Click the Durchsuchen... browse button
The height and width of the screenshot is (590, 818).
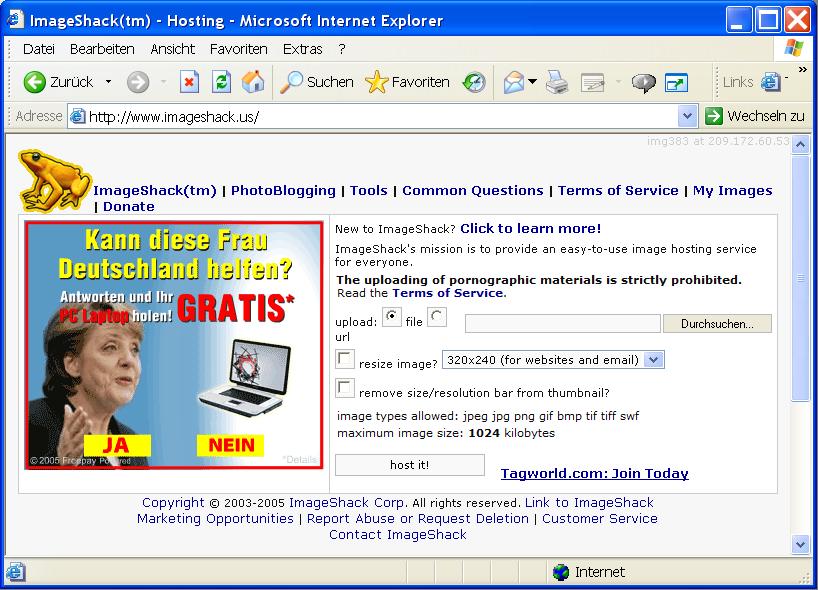point(717,324)
